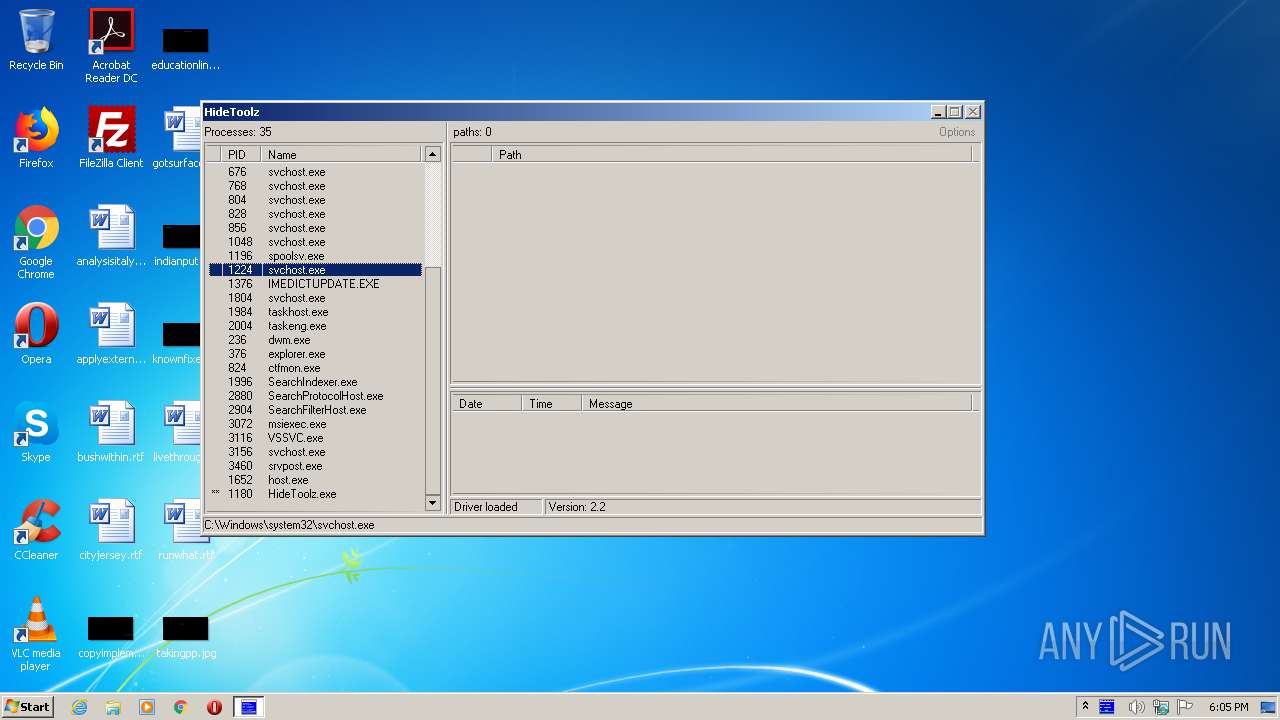Open Opera from the taskbar
This screenshot has height=720, width=1280.
pos(214,707)
